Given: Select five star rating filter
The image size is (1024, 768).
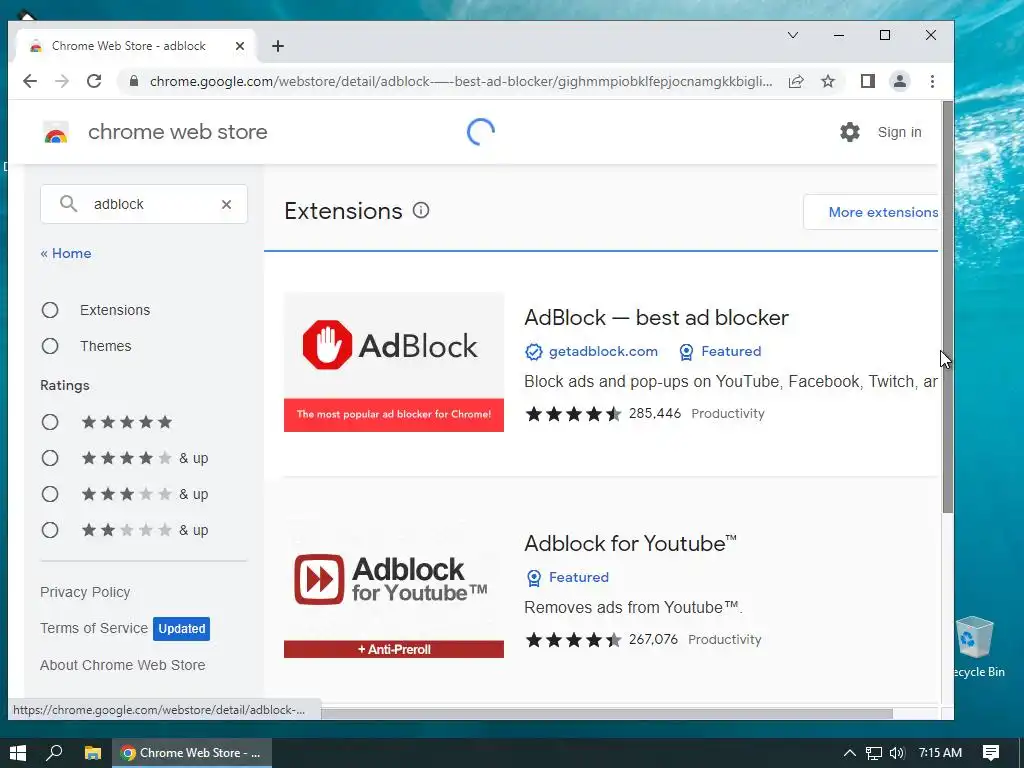Looking at the screenshot, I should (50, 422).
